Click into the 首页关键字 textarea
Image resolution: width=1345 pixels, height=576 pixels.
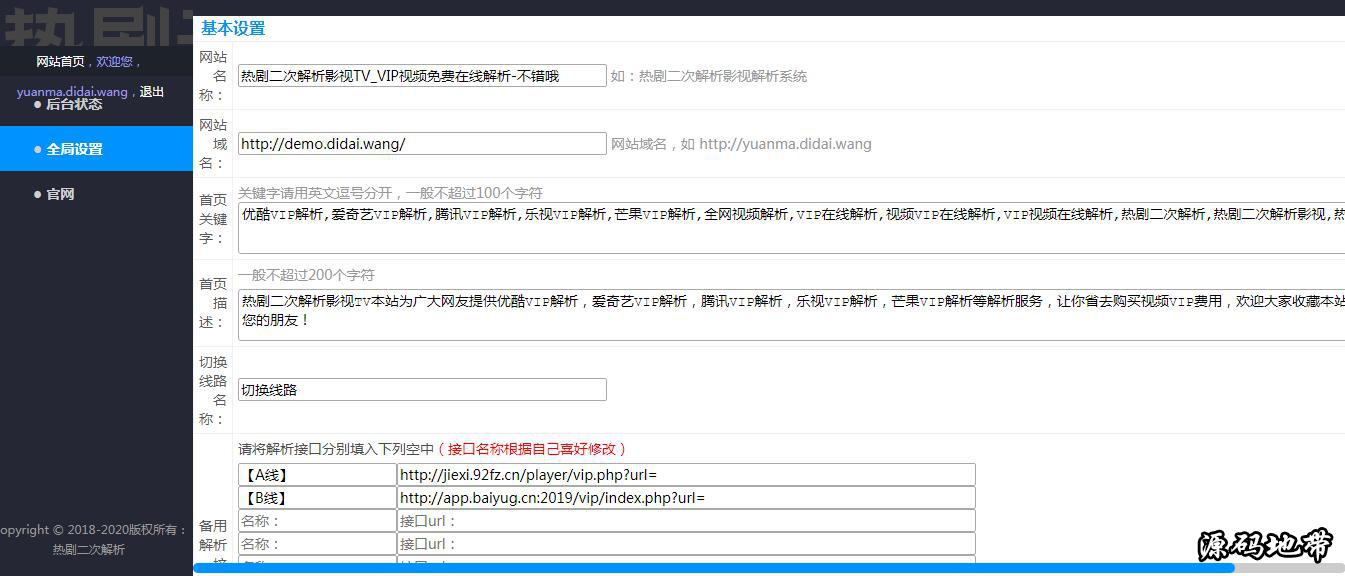(791, 228)
